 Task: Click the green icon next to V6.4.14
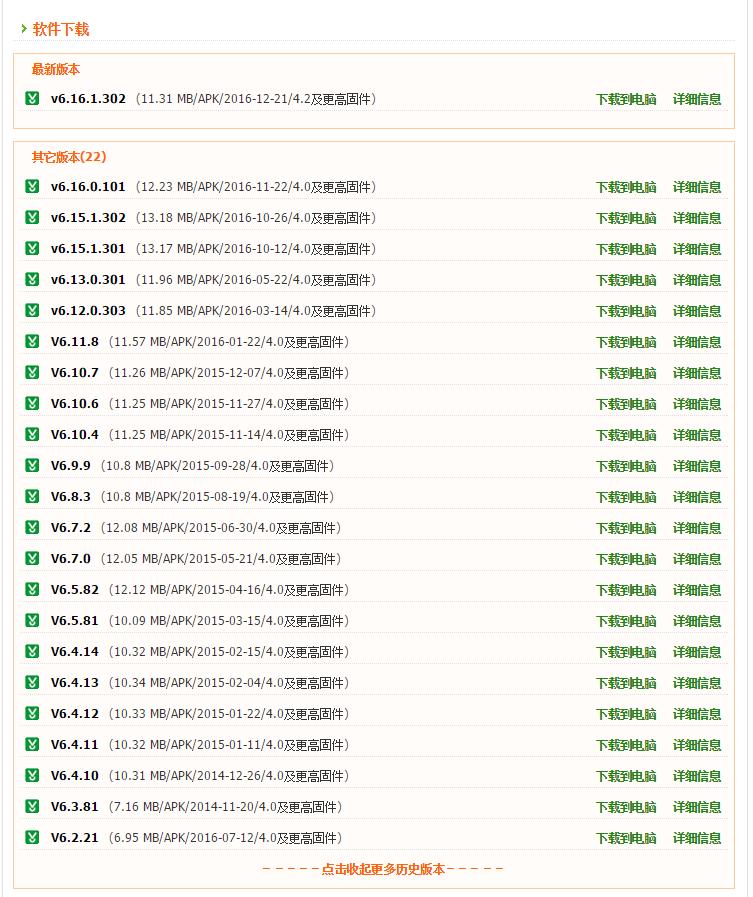(32, 652)
